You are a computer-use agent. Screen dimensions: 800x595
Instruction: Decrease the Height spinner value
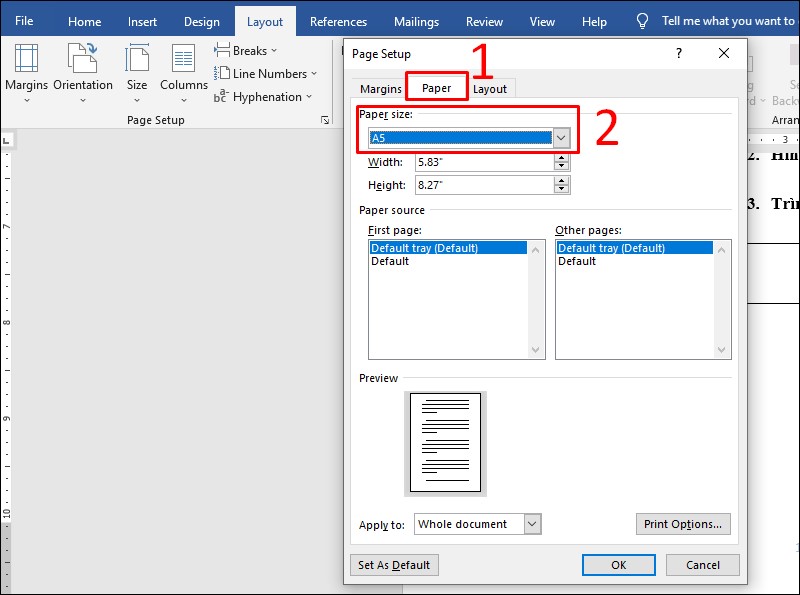coord(561,189)
